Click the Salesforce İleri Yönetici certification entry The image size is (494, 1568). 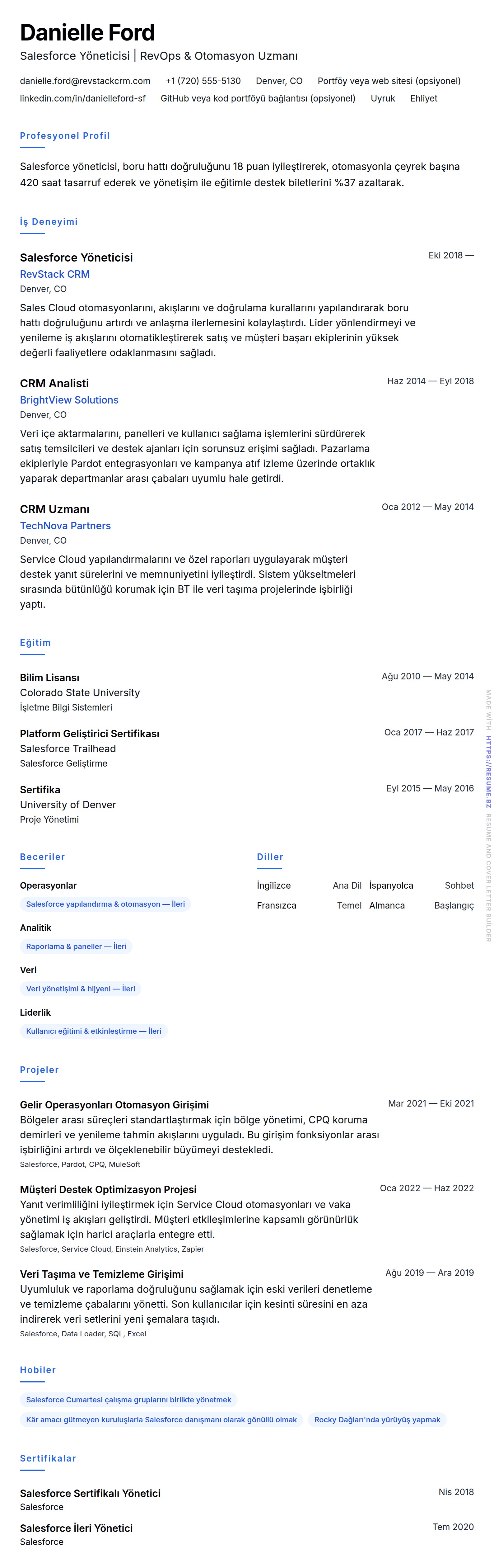[x=76, y=1528]
